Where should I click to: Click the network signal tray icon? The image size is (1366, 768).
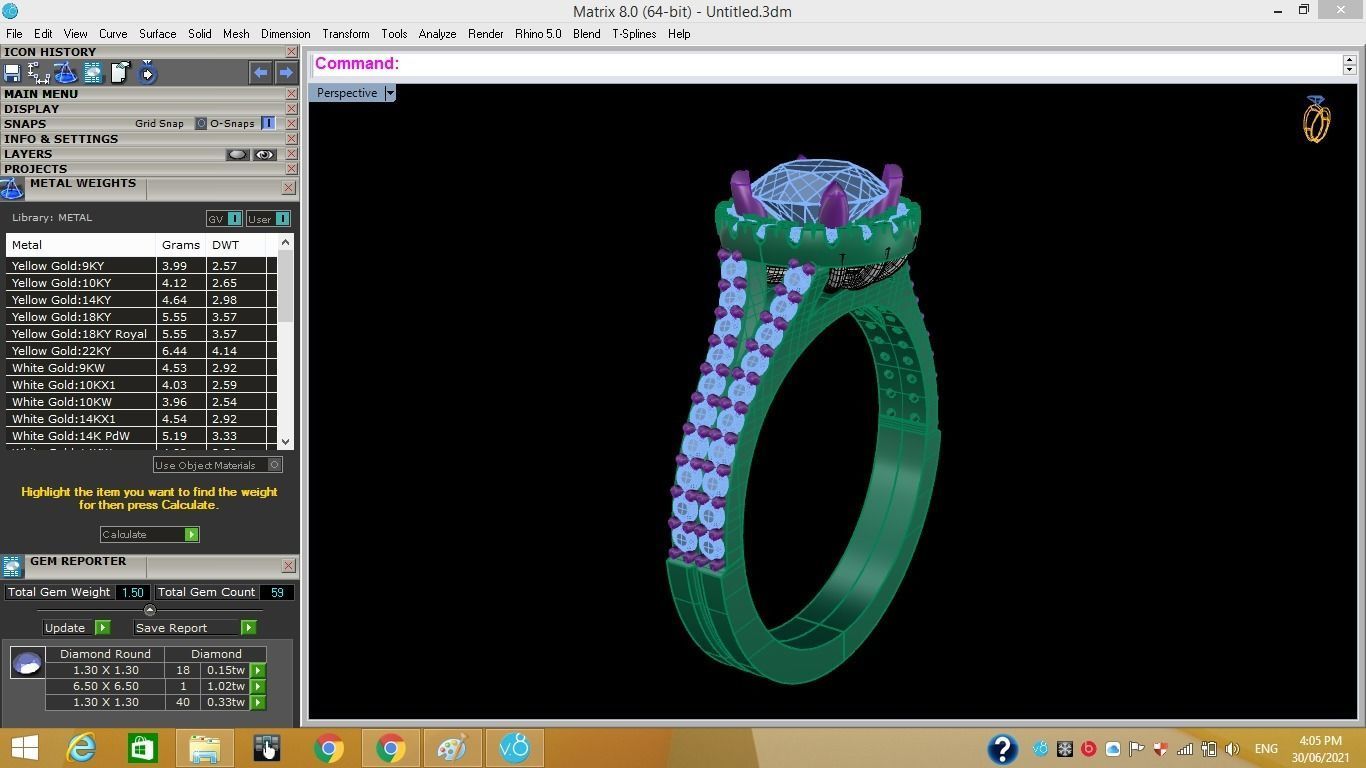tap(1184, 748)
